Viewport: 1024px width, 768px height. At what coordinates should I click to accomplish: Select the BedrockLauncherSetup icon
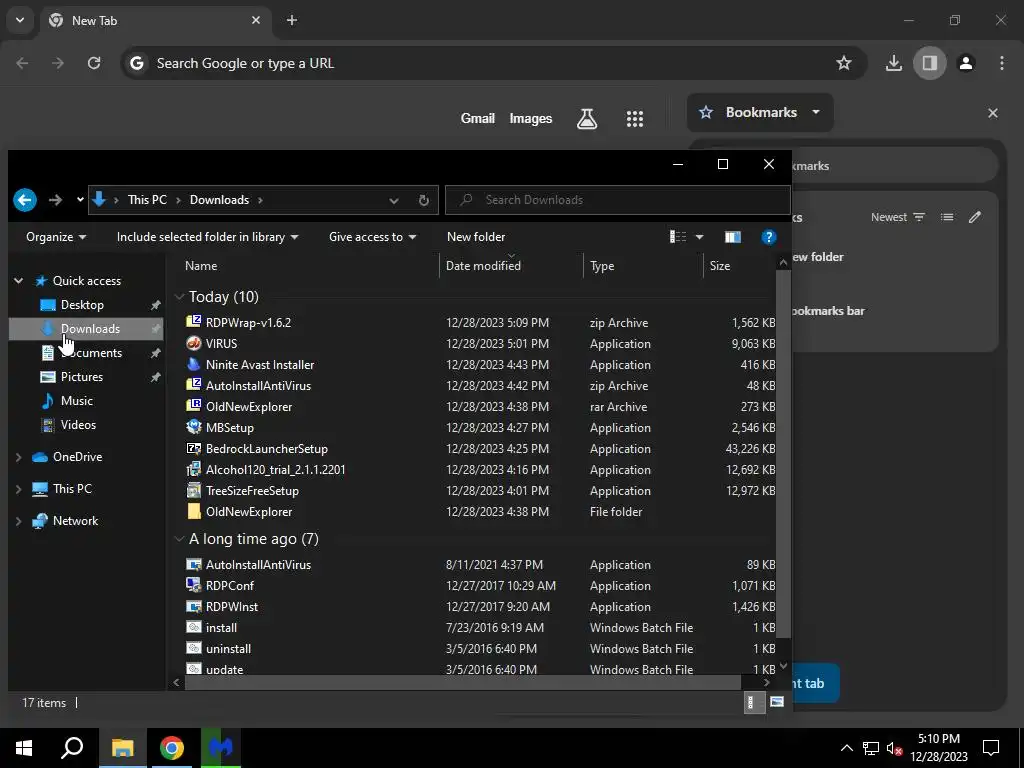click(x=193, y=448)
